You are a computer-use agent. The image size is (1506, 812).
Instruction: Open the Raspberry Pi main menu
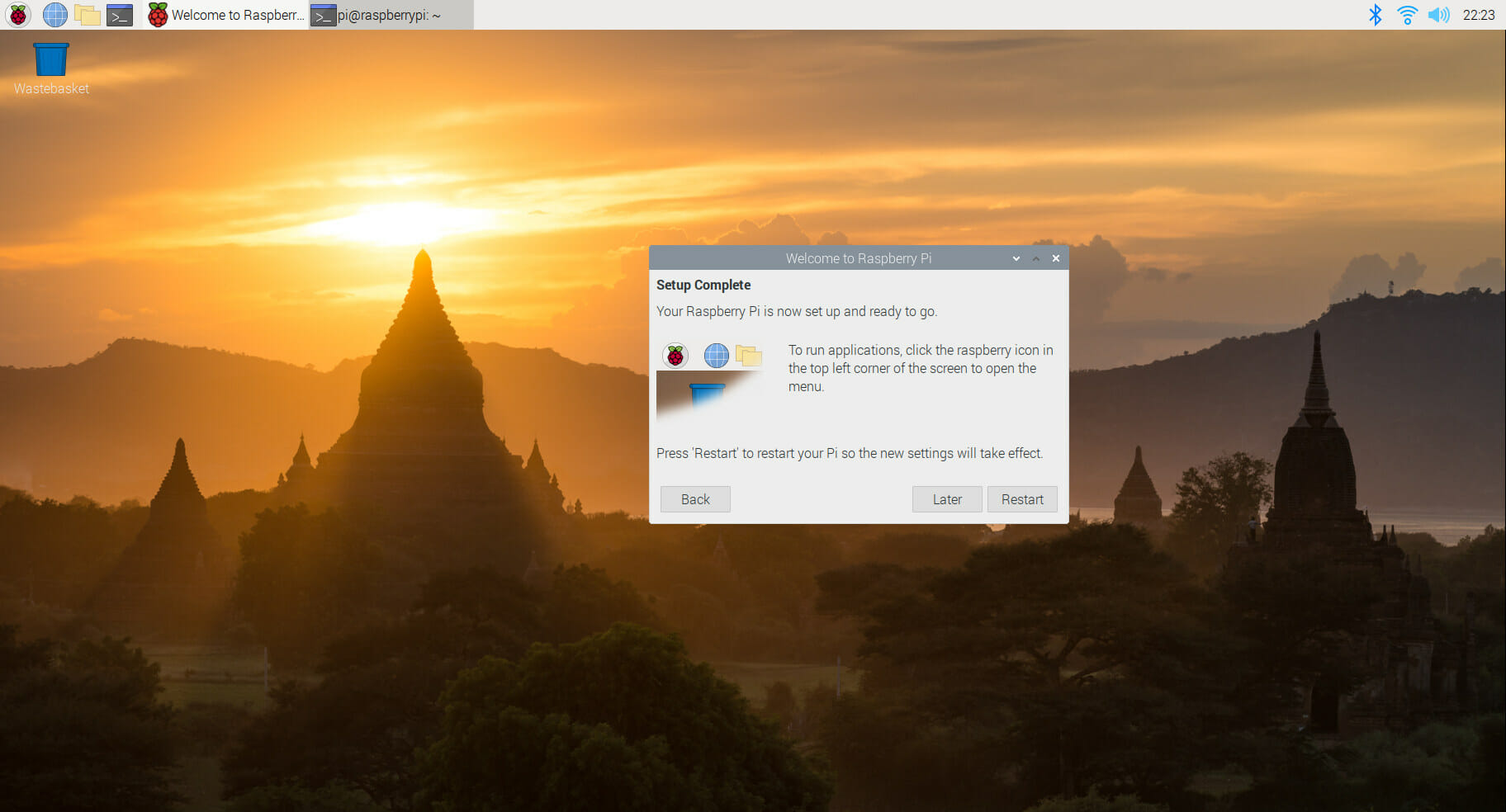point(18,15)
